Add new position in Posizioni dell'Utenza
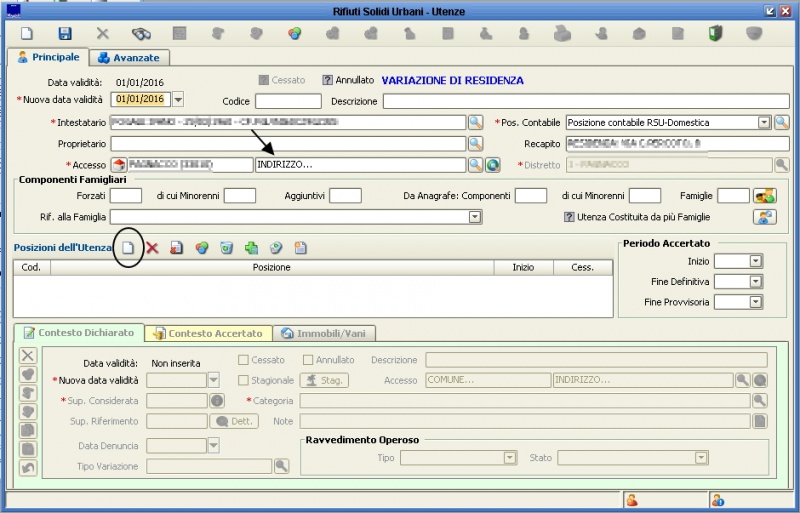The width and height of the screenshot is (800, 513). click(127, 247)
